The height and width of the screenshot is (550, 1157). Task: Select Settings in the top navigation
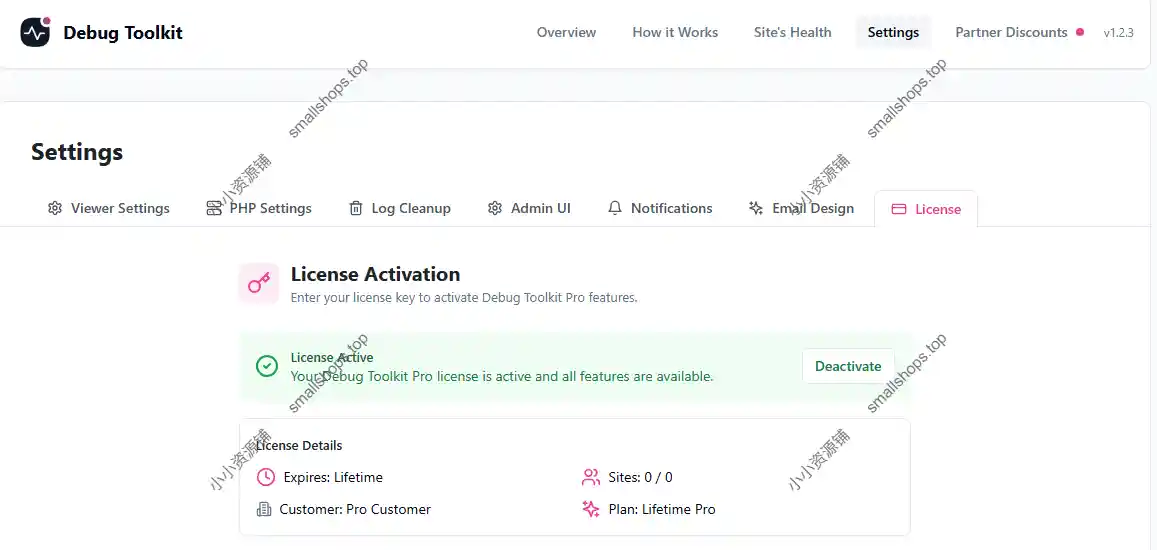tap(894, 32)
